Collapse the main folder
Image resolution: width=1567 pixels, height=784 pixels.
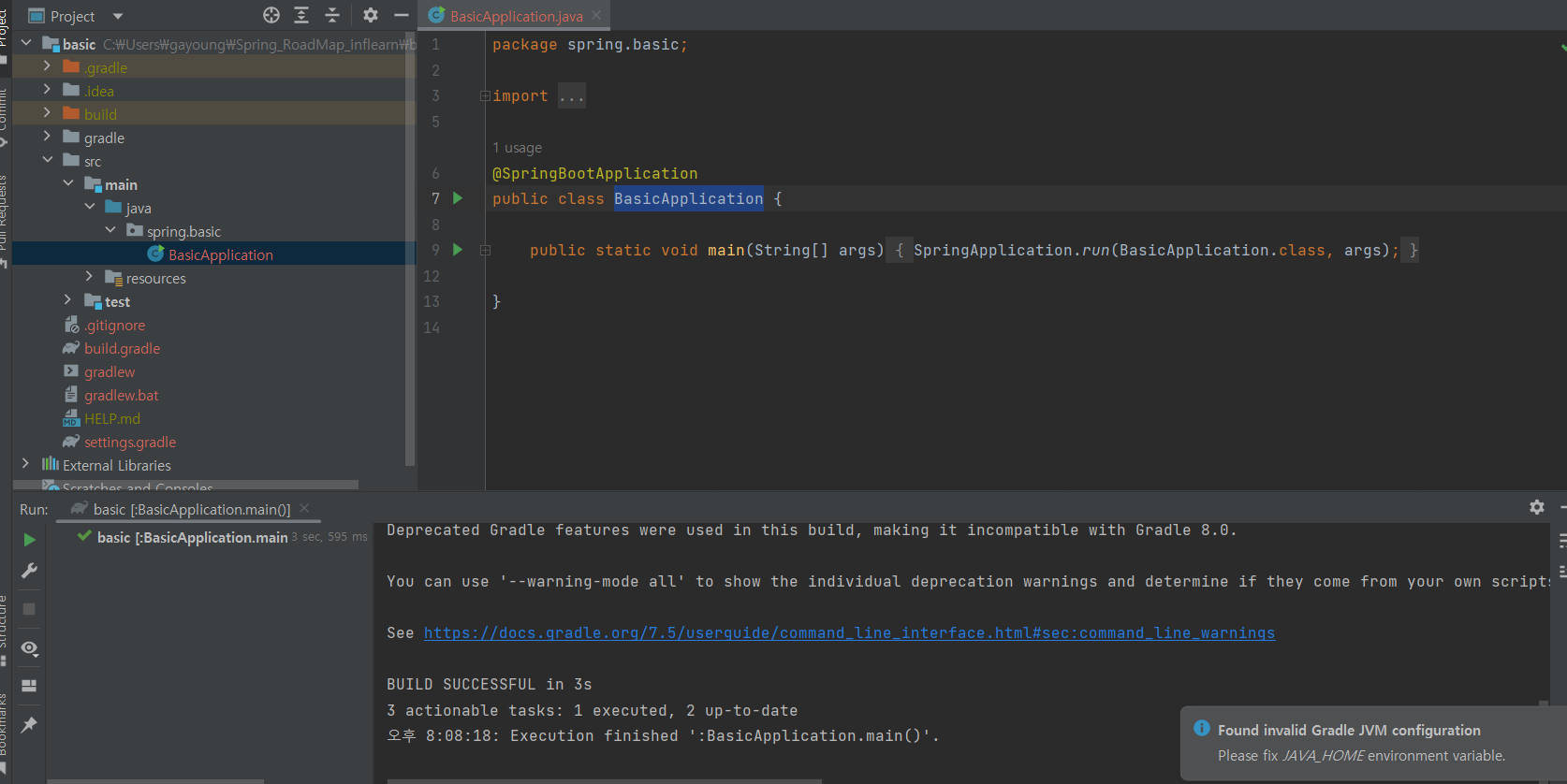click(68, 183)
